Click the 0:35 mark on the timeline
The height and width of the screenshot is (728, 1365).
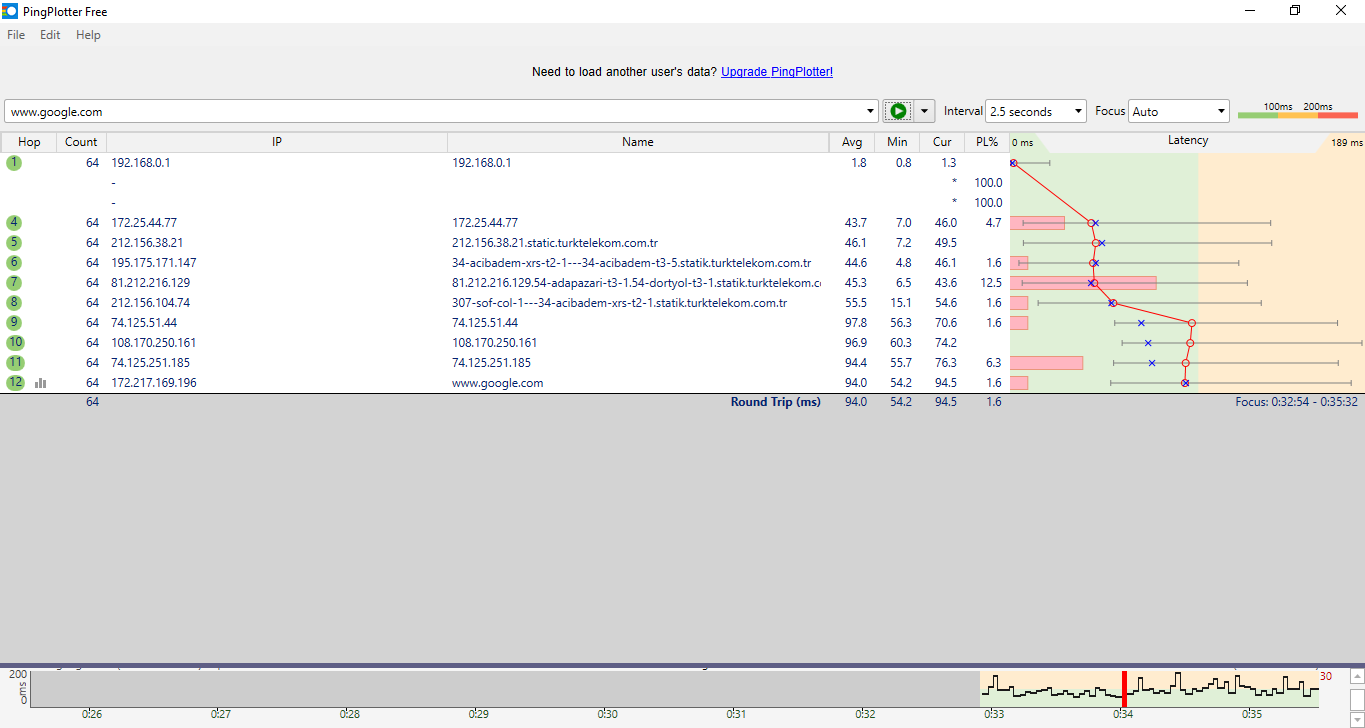click(1251, 714)
